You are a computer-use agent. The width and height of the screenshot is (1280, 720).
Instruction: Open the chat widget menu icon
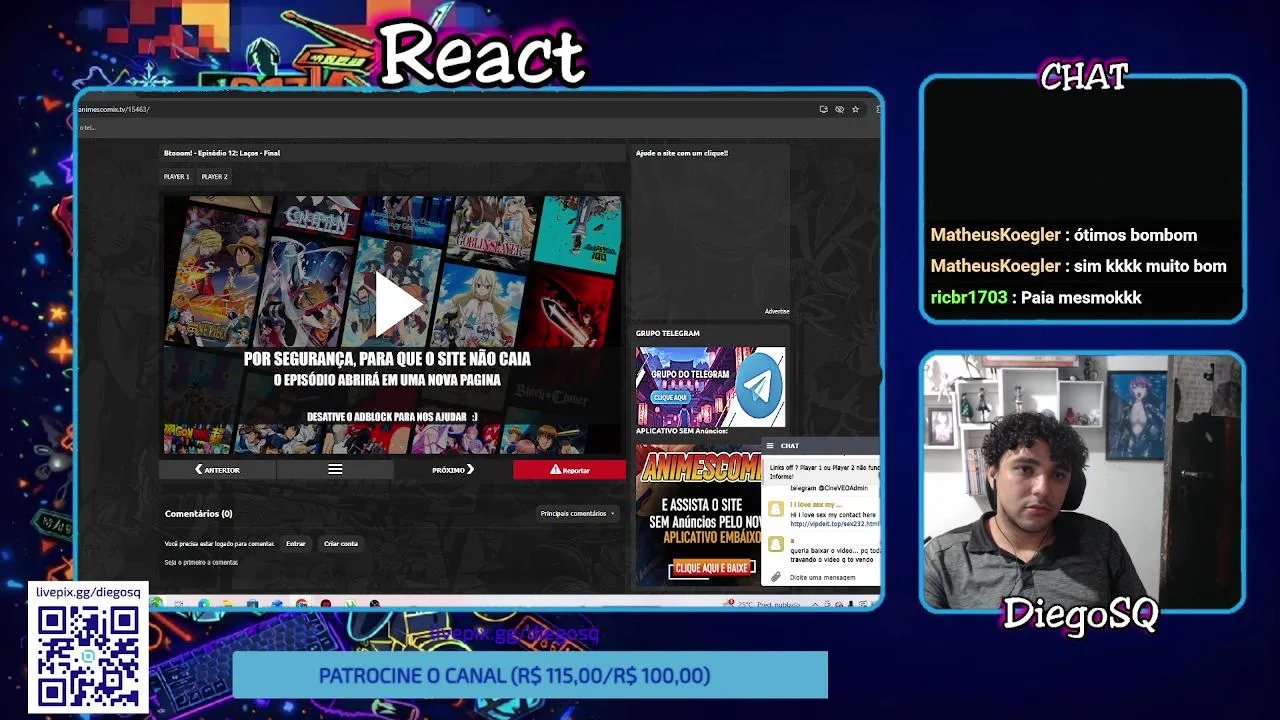pyautogui.click(x=770, y=446)
